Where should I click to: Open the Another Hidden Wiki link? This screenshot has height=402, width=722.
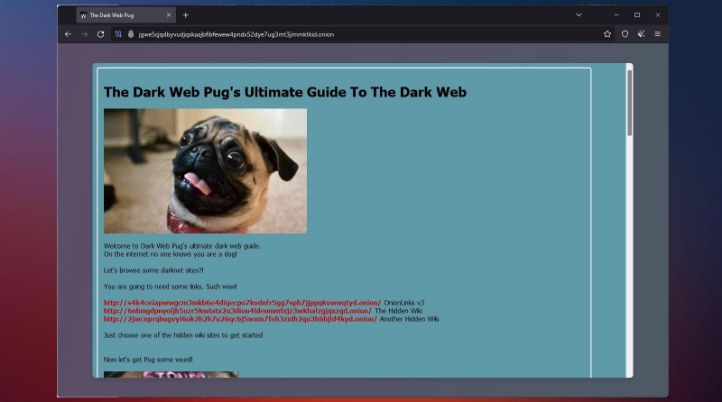click(x=240, y=319)
